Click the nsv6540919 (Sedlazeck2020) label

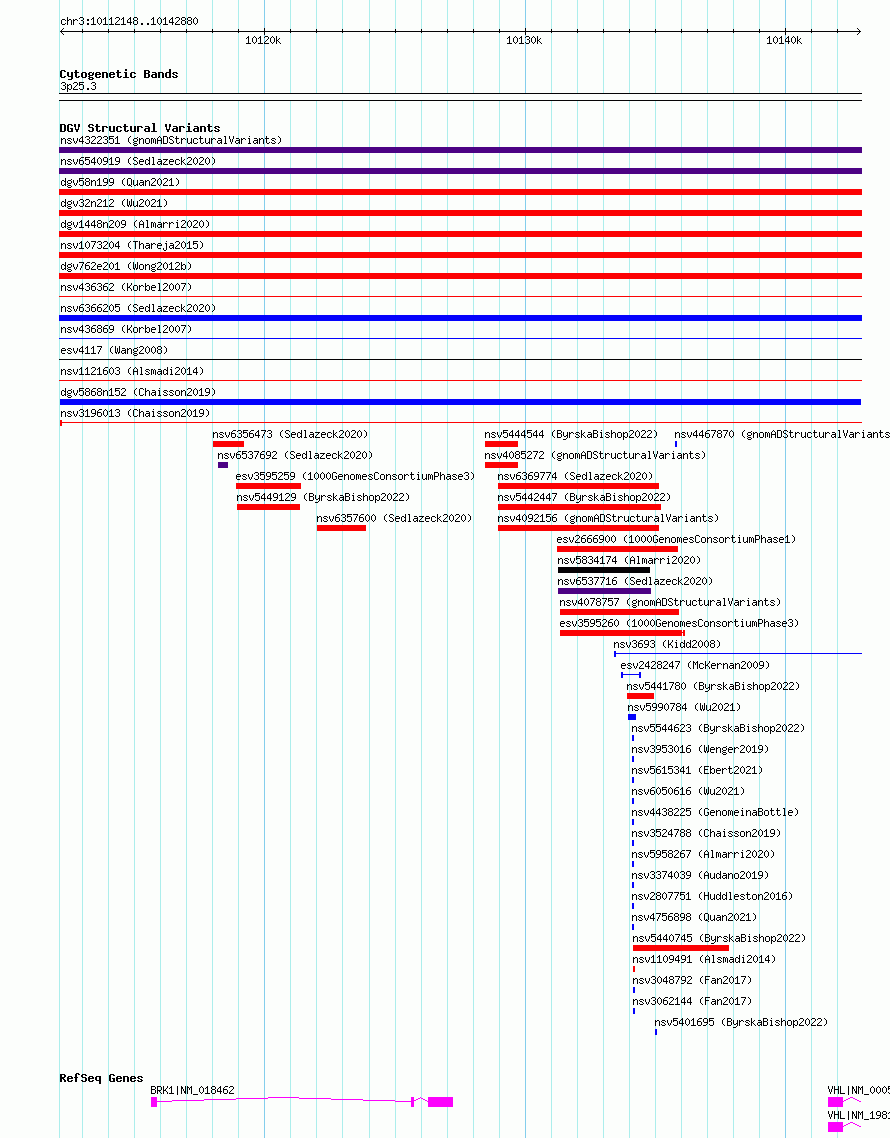tap(138, 161)
